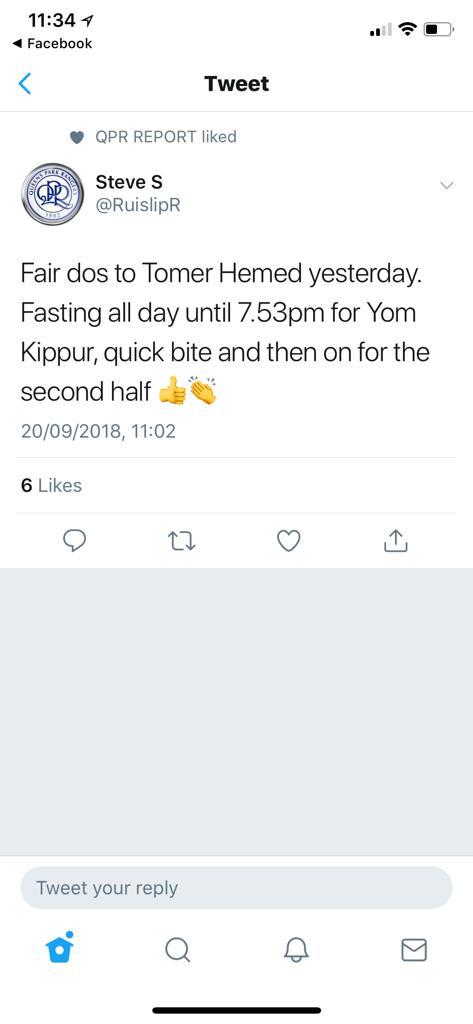Image resolution: width=473 pixels, height=1024 pixels.
Task: Tap the QPR REPORT liked label
Action: click(166, 136)
